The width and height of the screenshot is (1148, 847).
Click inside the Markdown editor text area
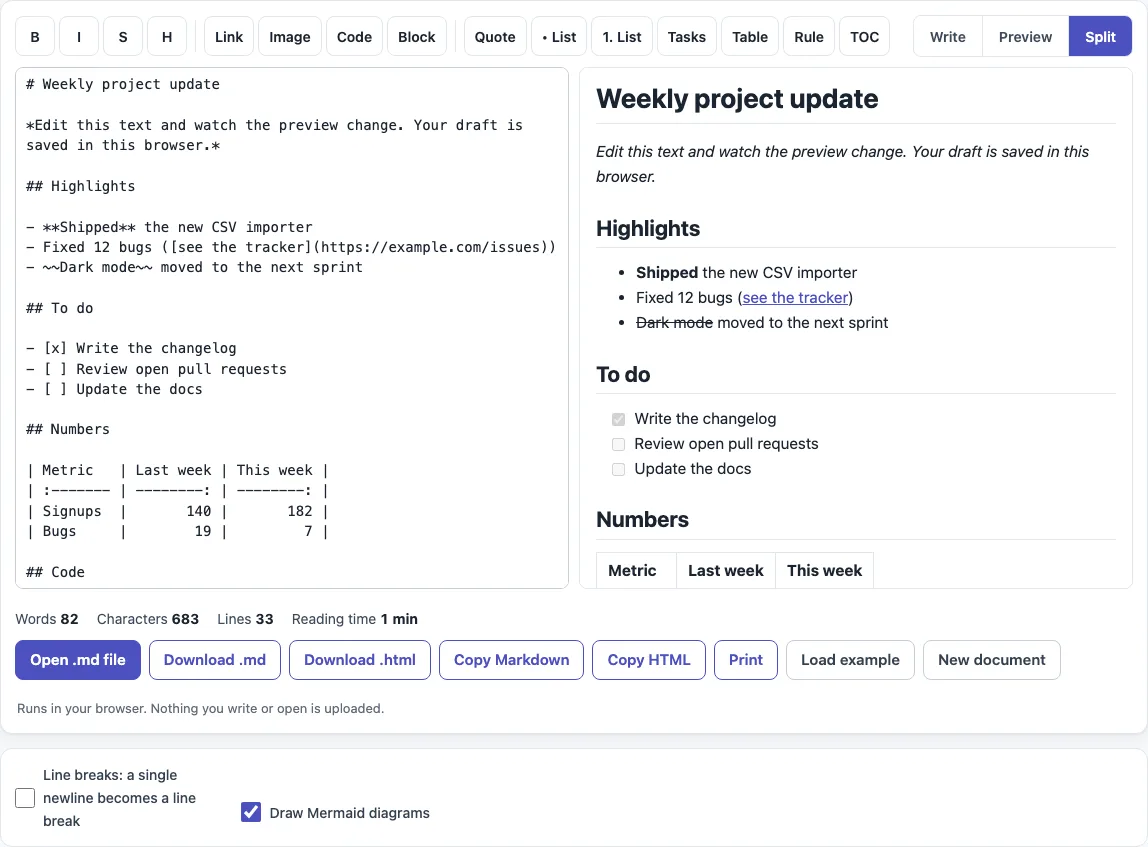pos(292,328)
